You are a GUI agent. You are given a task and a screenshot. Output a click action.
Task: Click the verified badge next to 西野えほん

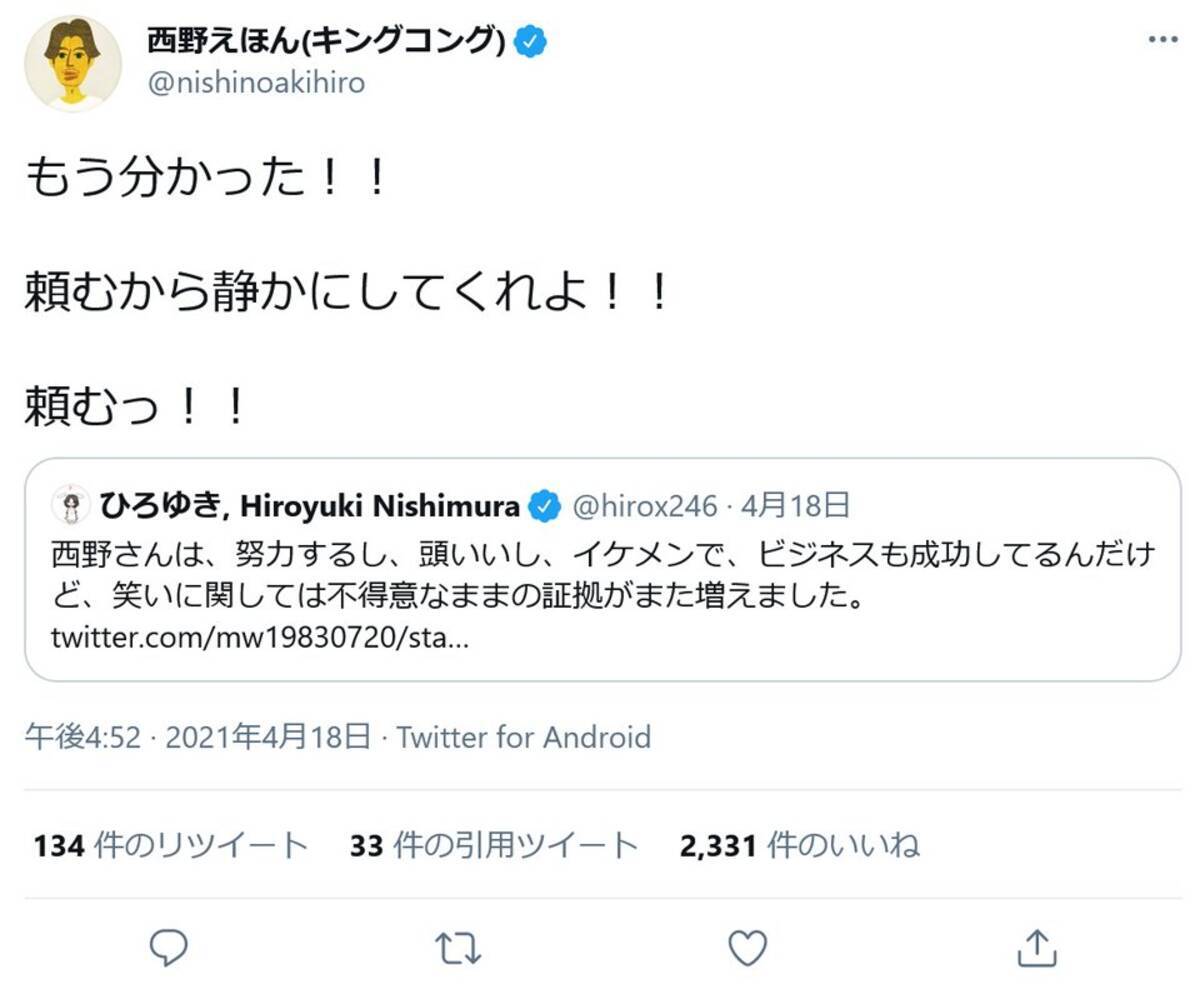click(x=530, y=41)
